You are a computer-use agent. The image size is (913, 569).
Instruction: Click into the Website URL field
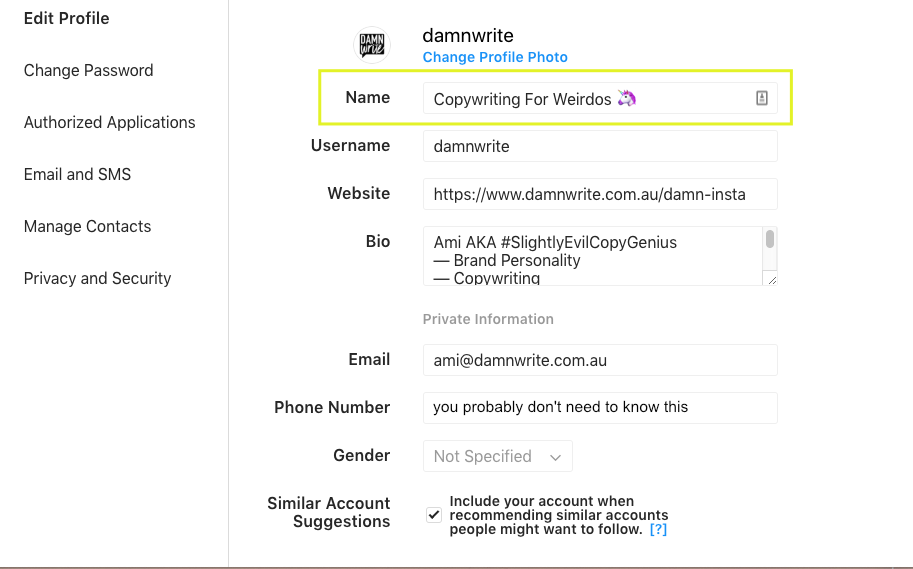click(600, 194)
